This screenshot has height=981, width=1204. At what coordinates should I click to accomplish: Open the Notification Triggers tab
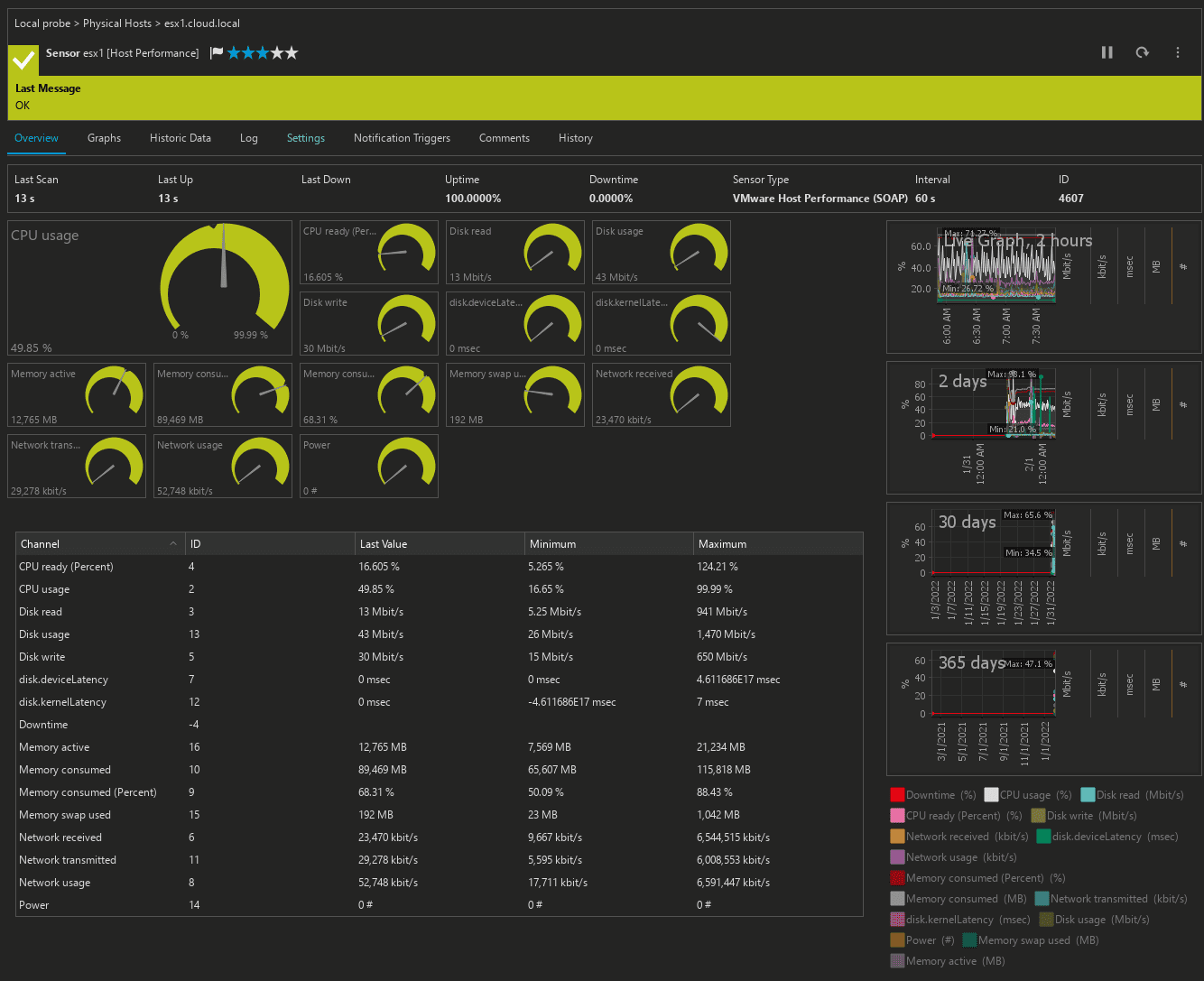(x=402, y=138)
